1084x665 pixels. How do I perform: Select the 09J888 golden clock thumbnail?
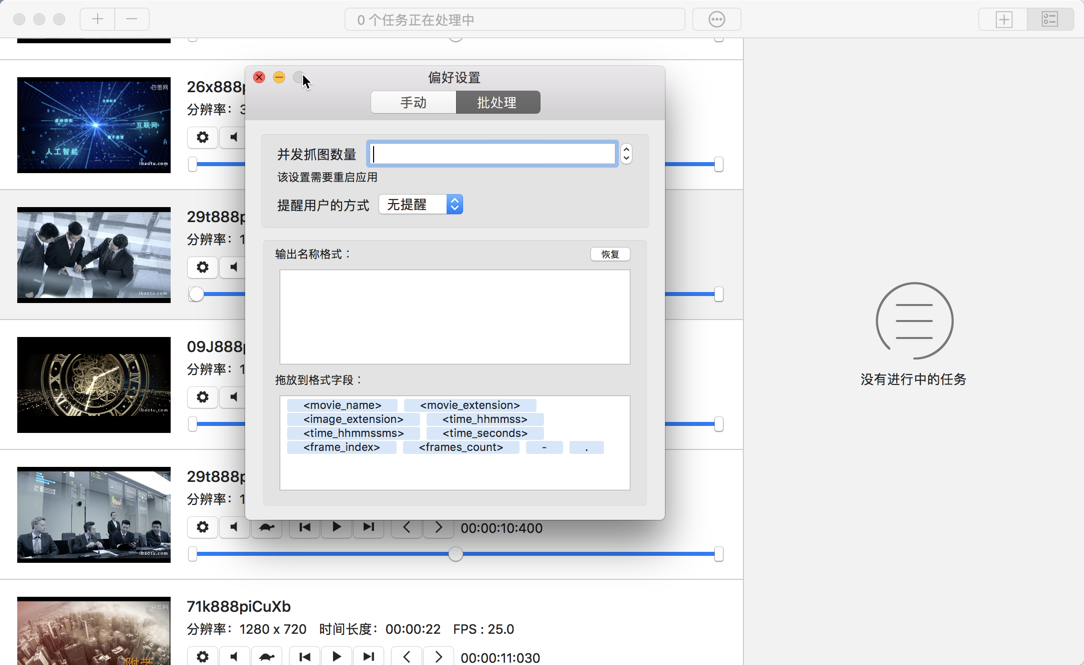click(94, 385)
